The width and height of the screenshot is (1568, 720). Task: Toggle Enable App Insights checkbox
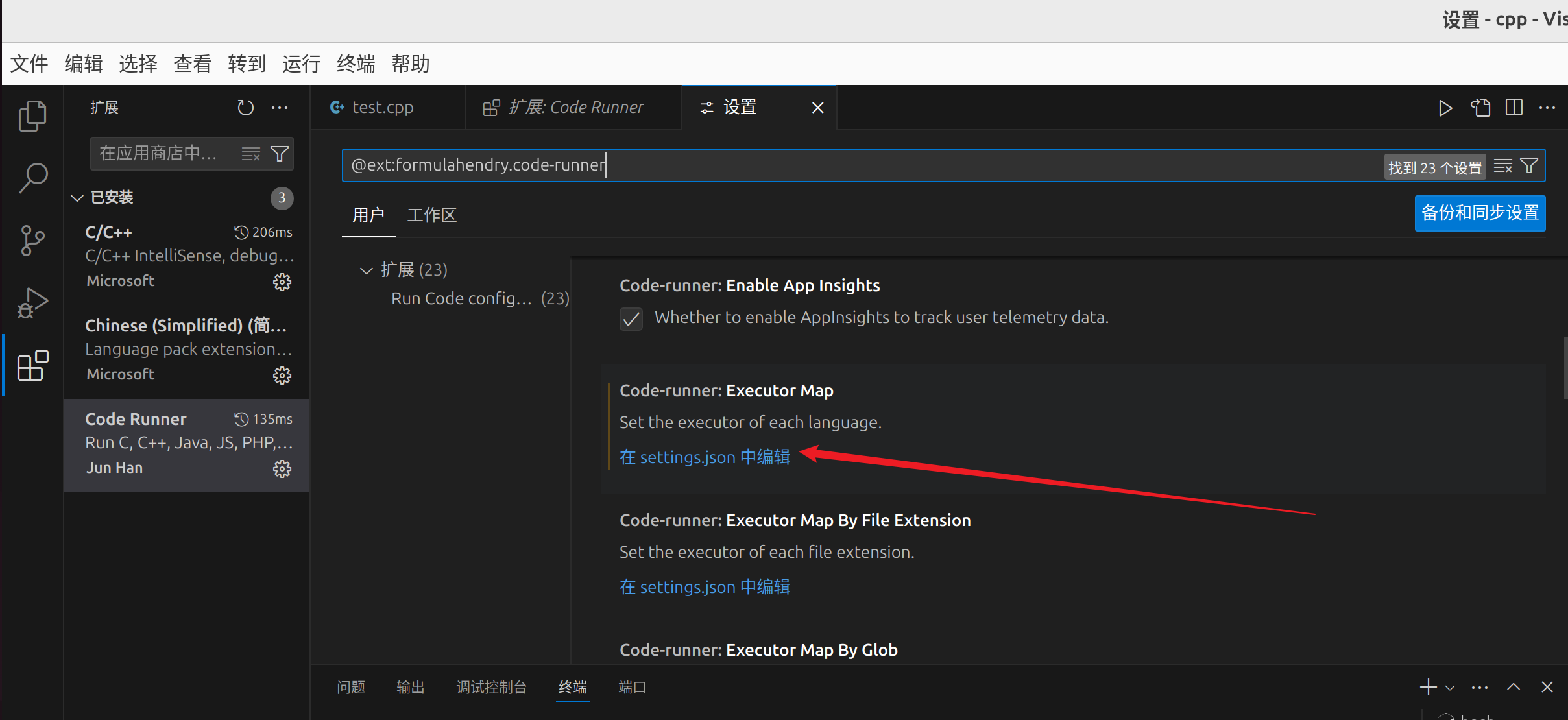point(631,318)
